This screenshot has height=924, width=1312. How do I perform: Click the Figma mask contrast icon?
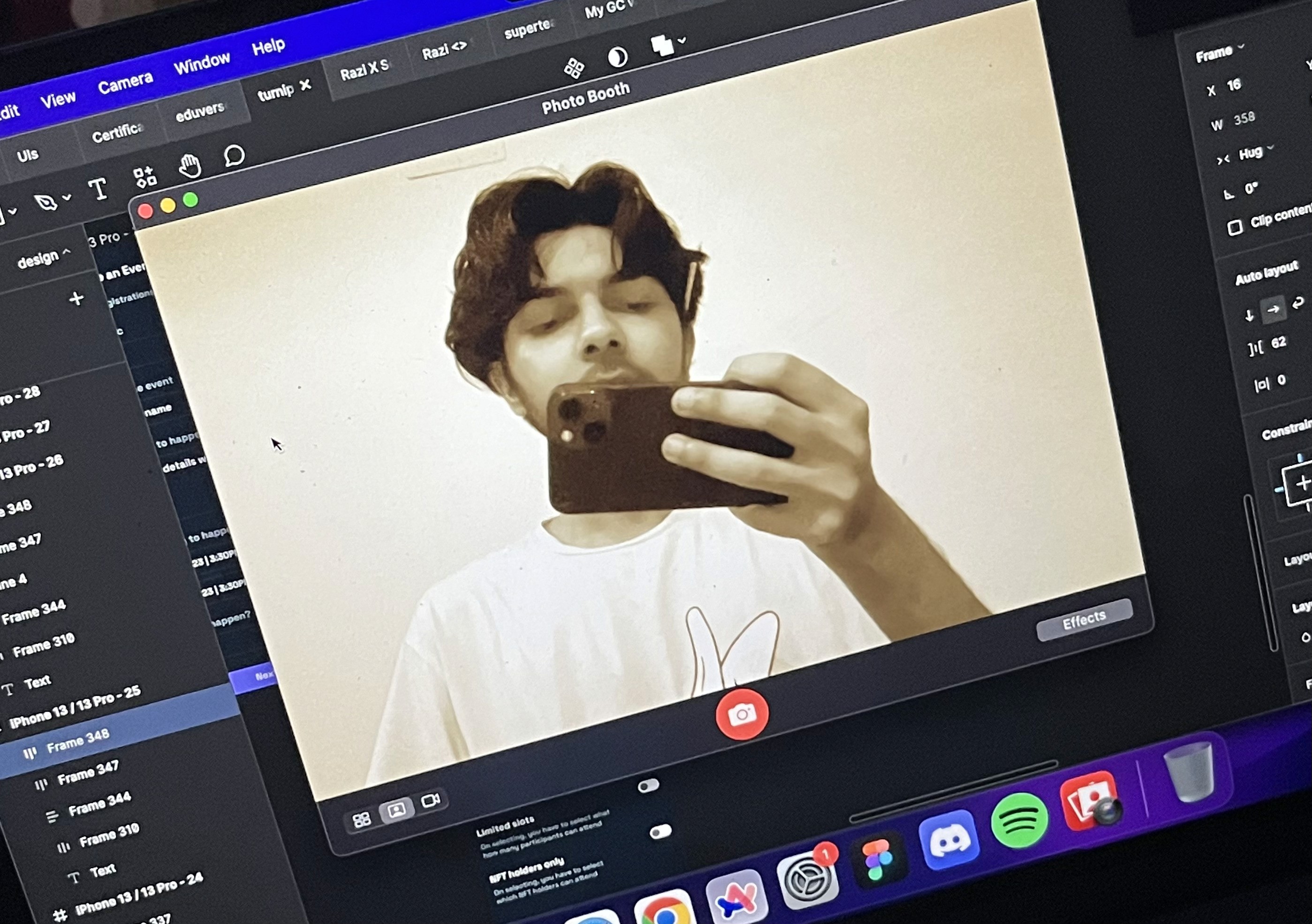tap(617, 57)
